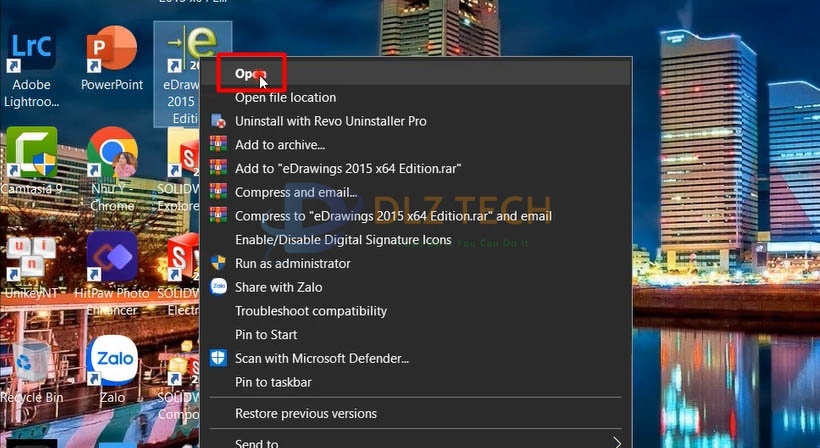This screenshot has height=448, width=820.
Task: Choose Compress and email... entry
Action: 295,192
